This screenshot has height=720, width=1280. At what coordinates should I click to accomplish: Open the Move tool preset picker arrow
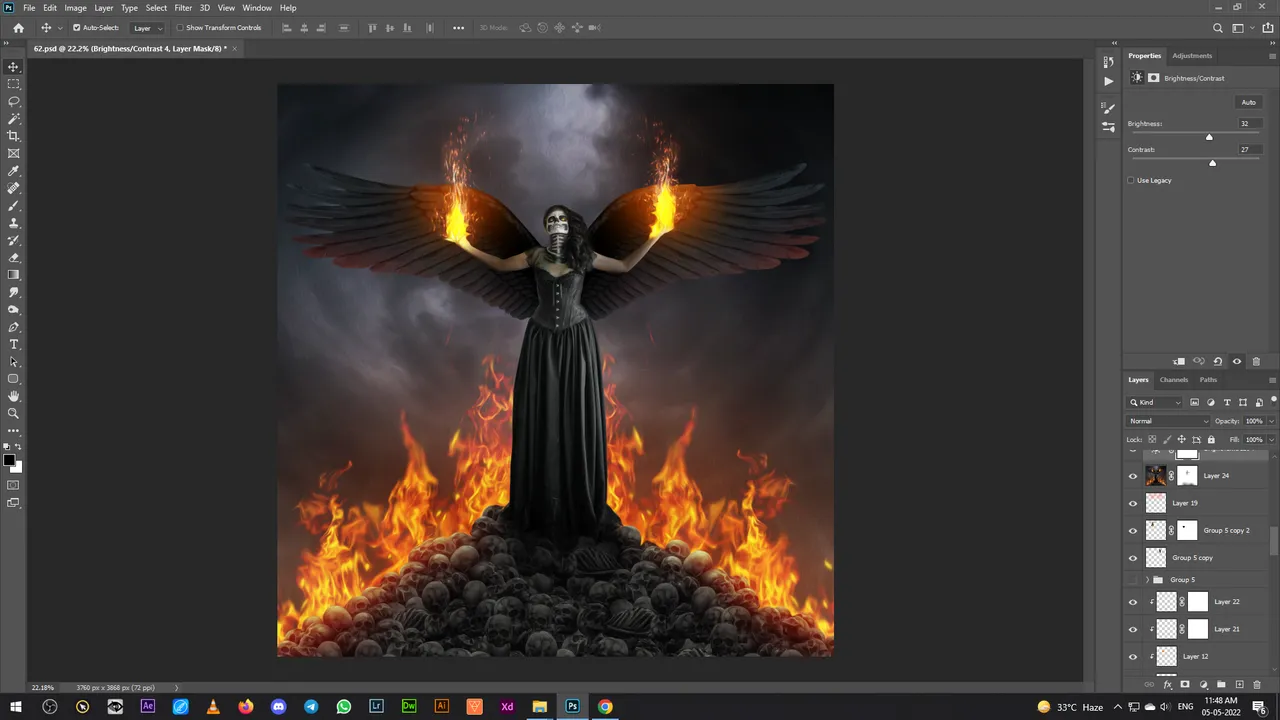pyautogui.click(x=60, y=28)
